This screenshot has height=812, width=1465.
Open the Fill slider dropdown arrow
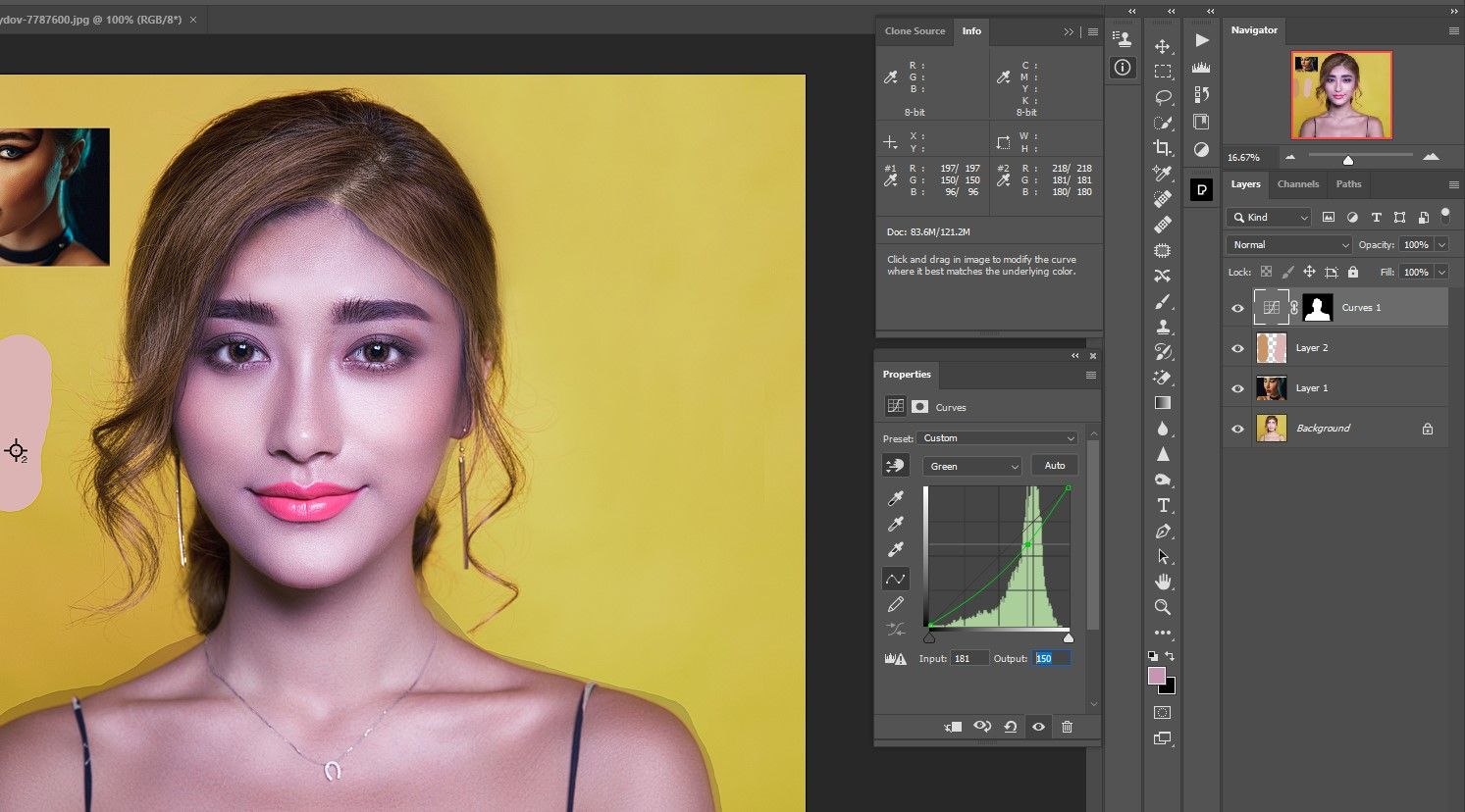(x=1441, y=272)
